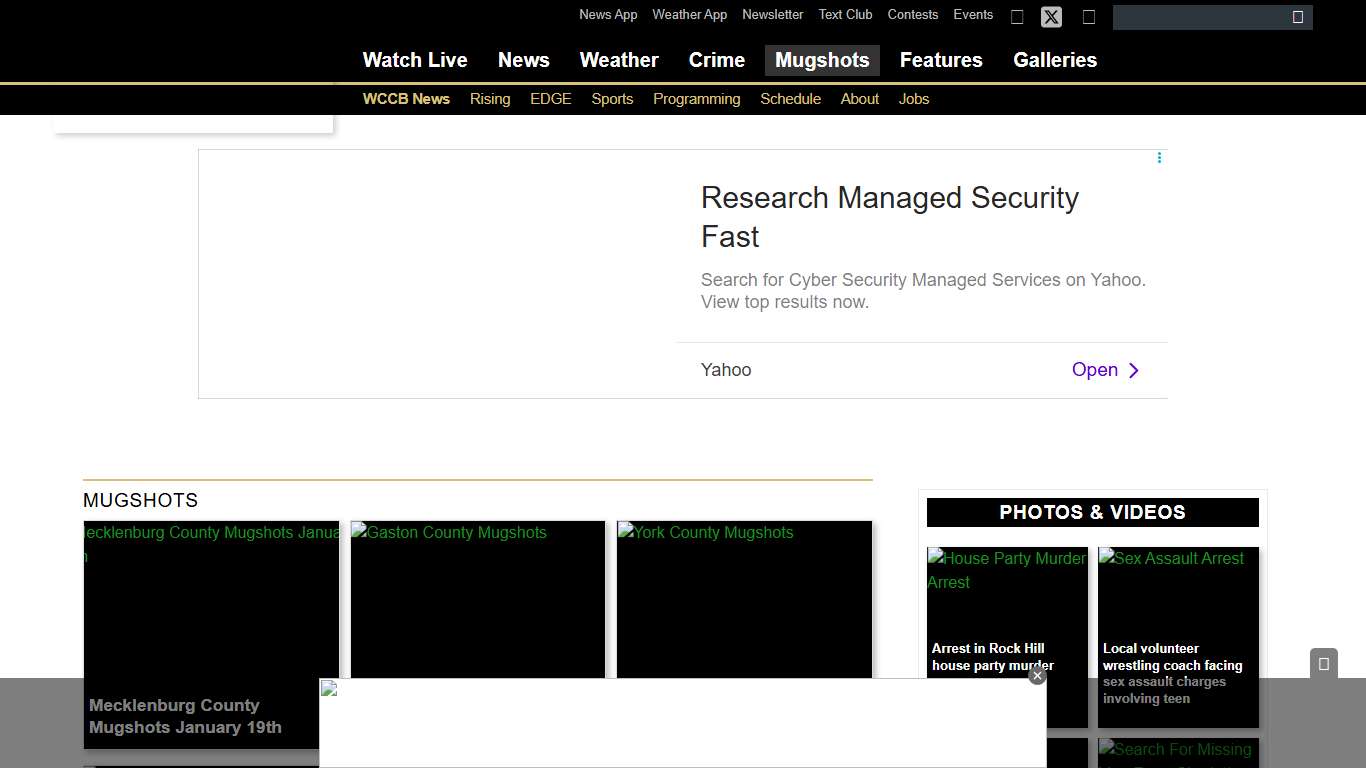The height and width of the screenshot is (768, 1366).
Task: Go to the Crime section
Action: [716, 60]
